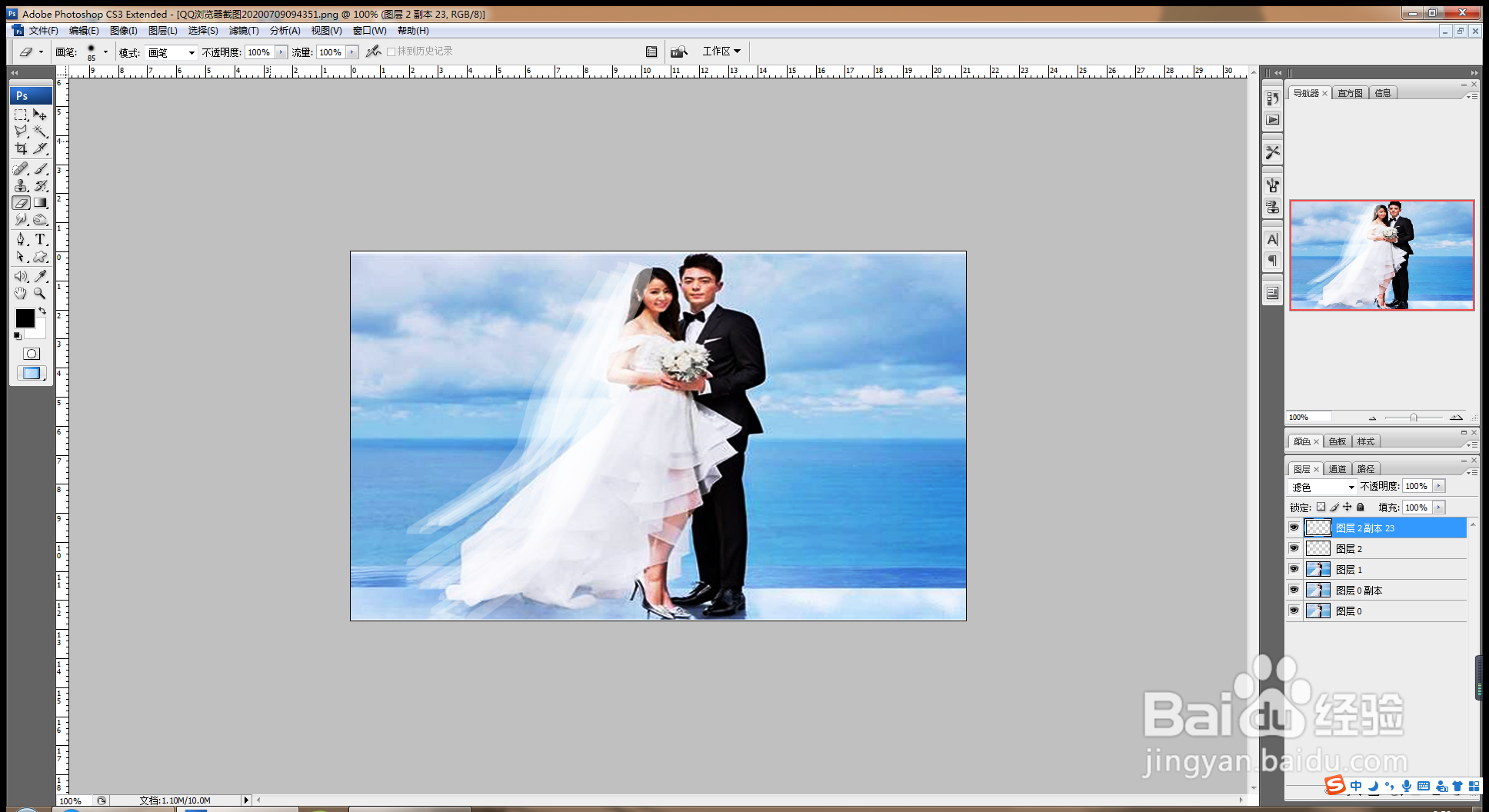Open the brush preset picker dropdown
The width and height of the screenshot is (1489, 812).
click(x=105, y=52)
